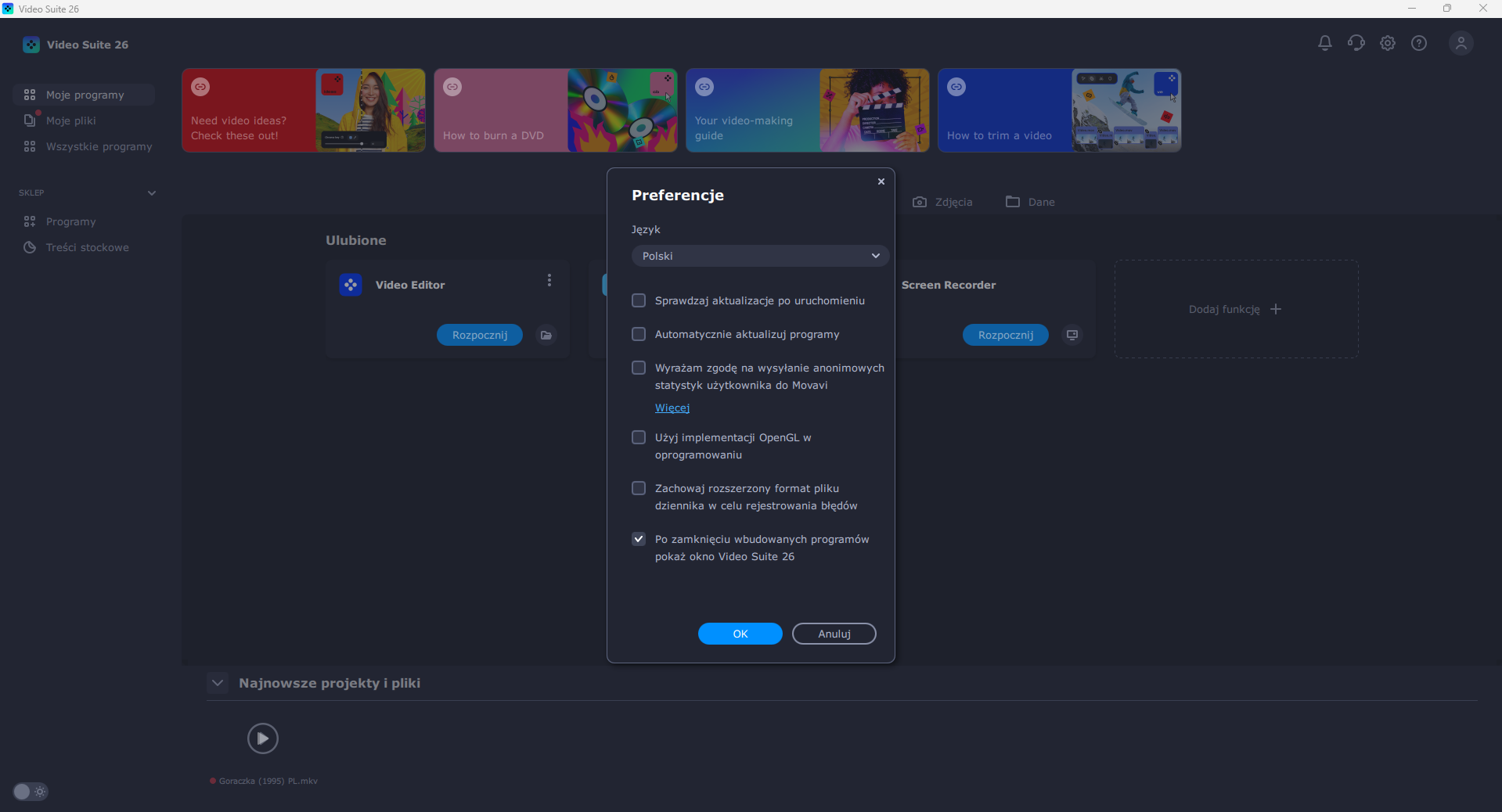Start Video Editor with Rozpocznij

click(x=480, y=335)
